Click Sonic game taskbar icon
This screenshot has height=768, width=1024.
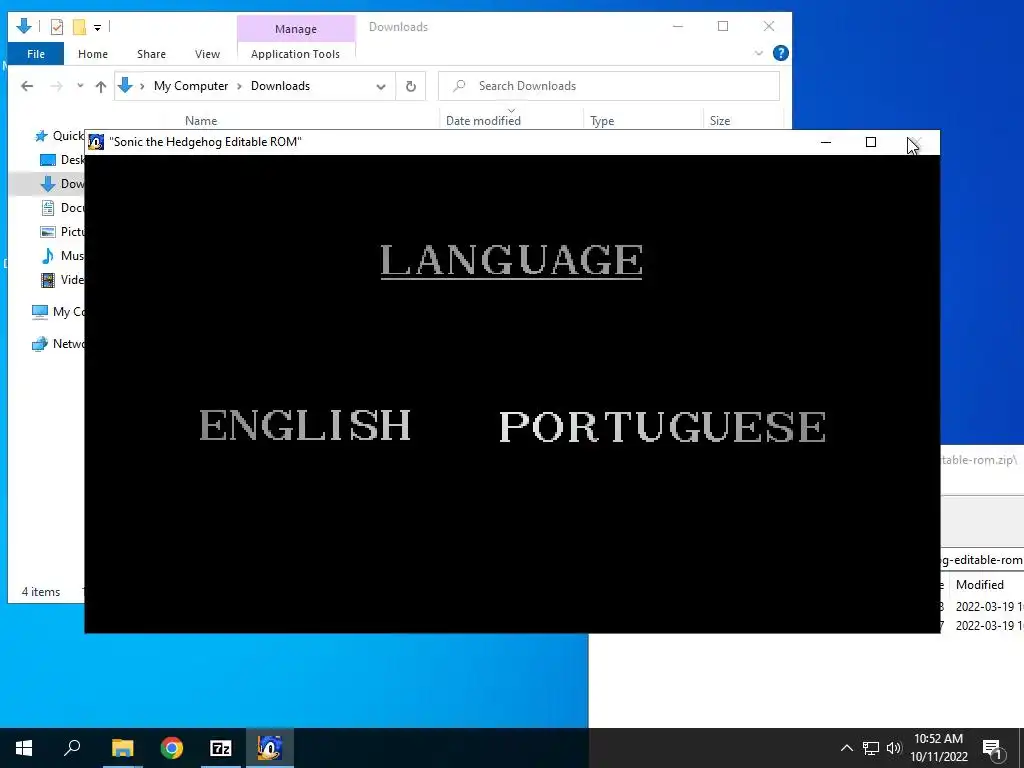pyautogui.click(x=270, y=748)
